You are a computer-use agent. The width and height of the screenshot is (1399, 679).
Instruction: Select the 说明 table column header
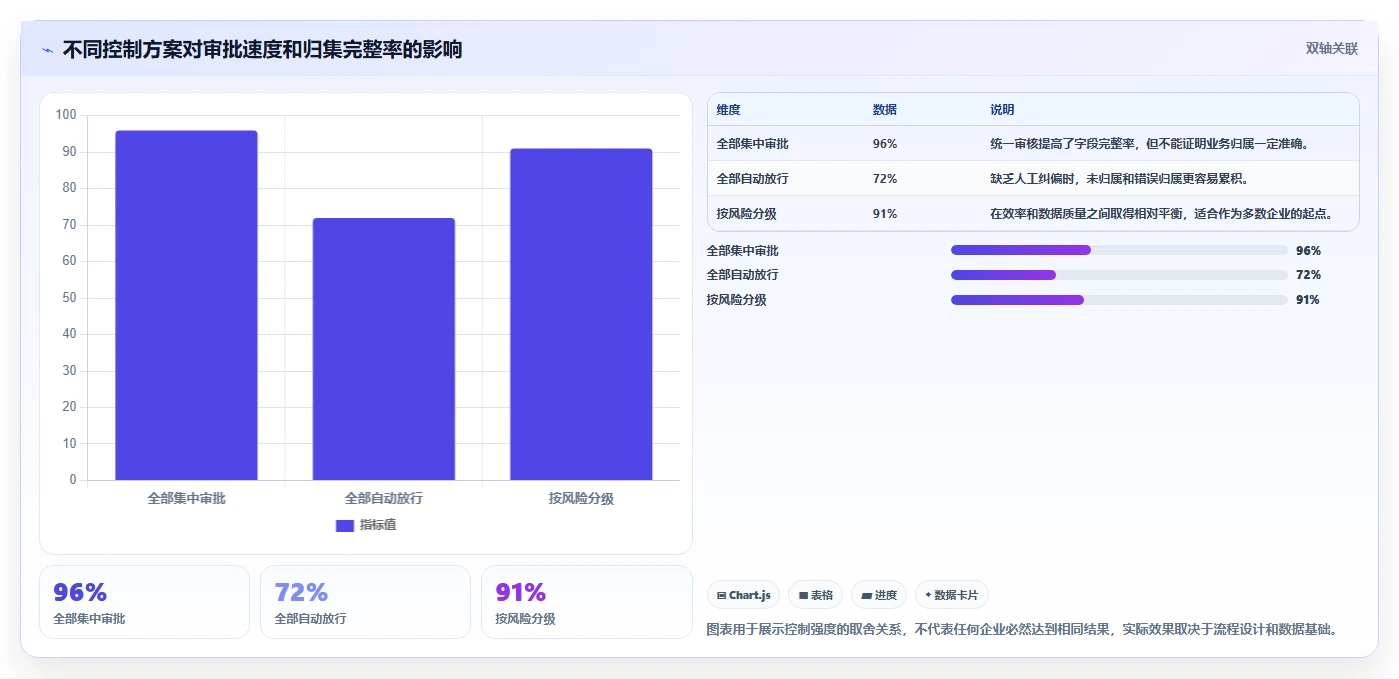click(x=1002, y=110)
